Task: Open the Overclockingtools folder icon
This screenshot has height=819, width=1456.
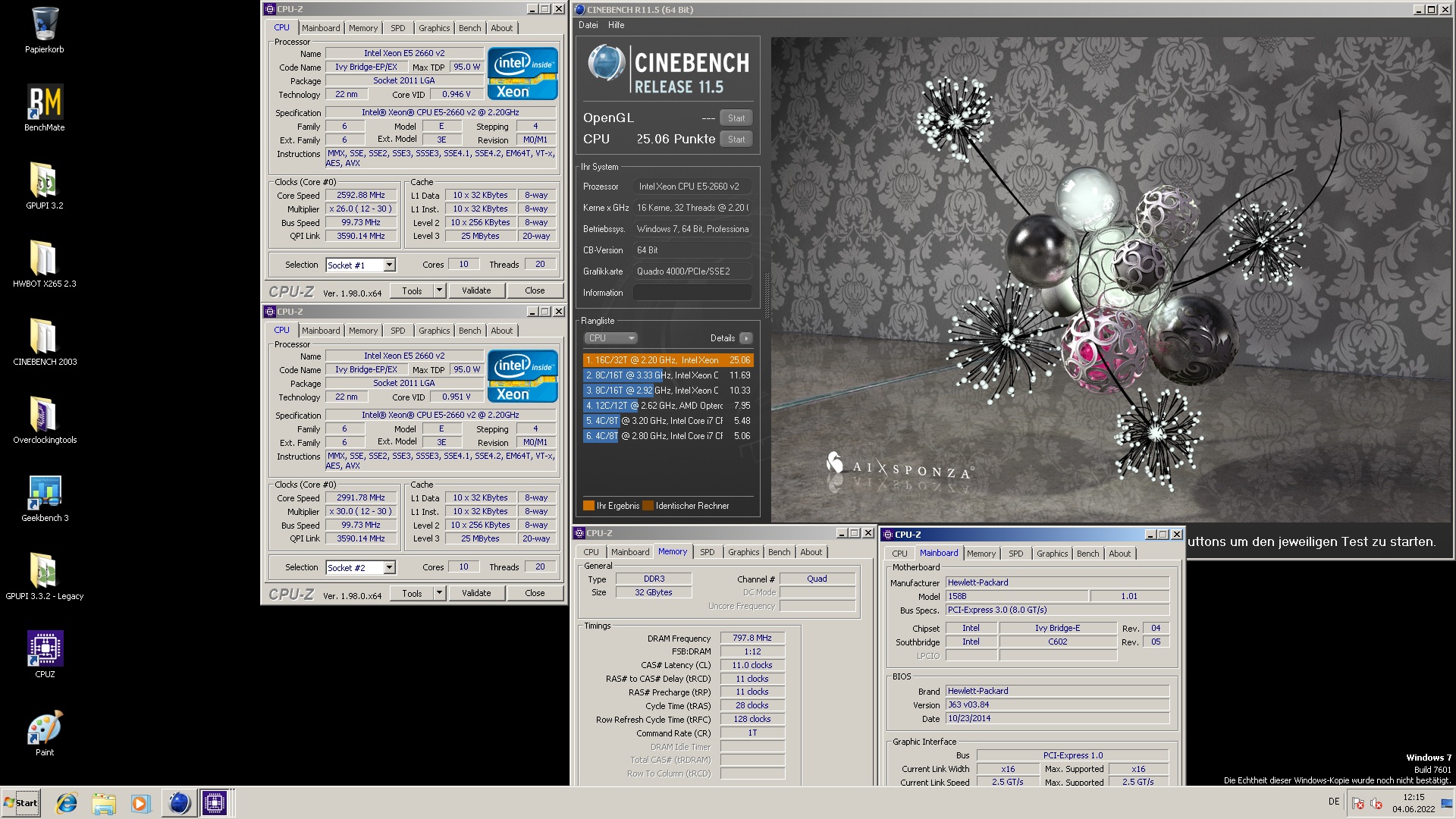Action: pyautogui.click(x=45, y=420)
